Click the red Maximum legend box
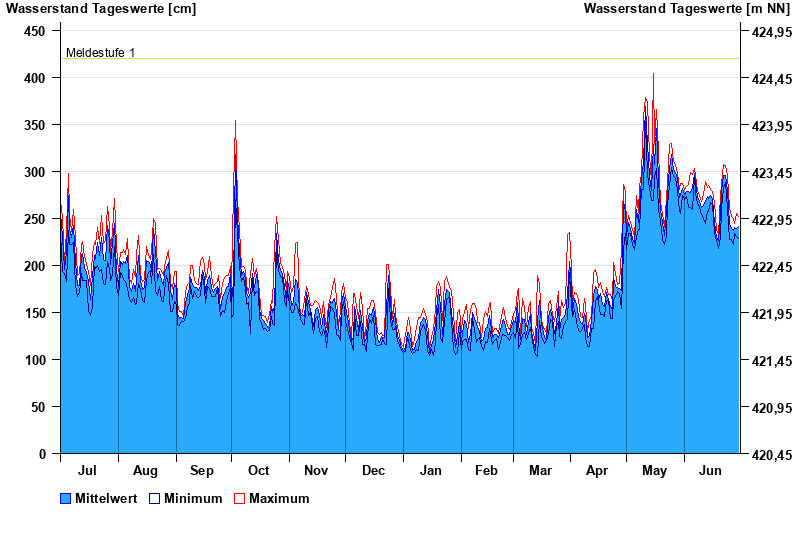 [x=239, y=498]
